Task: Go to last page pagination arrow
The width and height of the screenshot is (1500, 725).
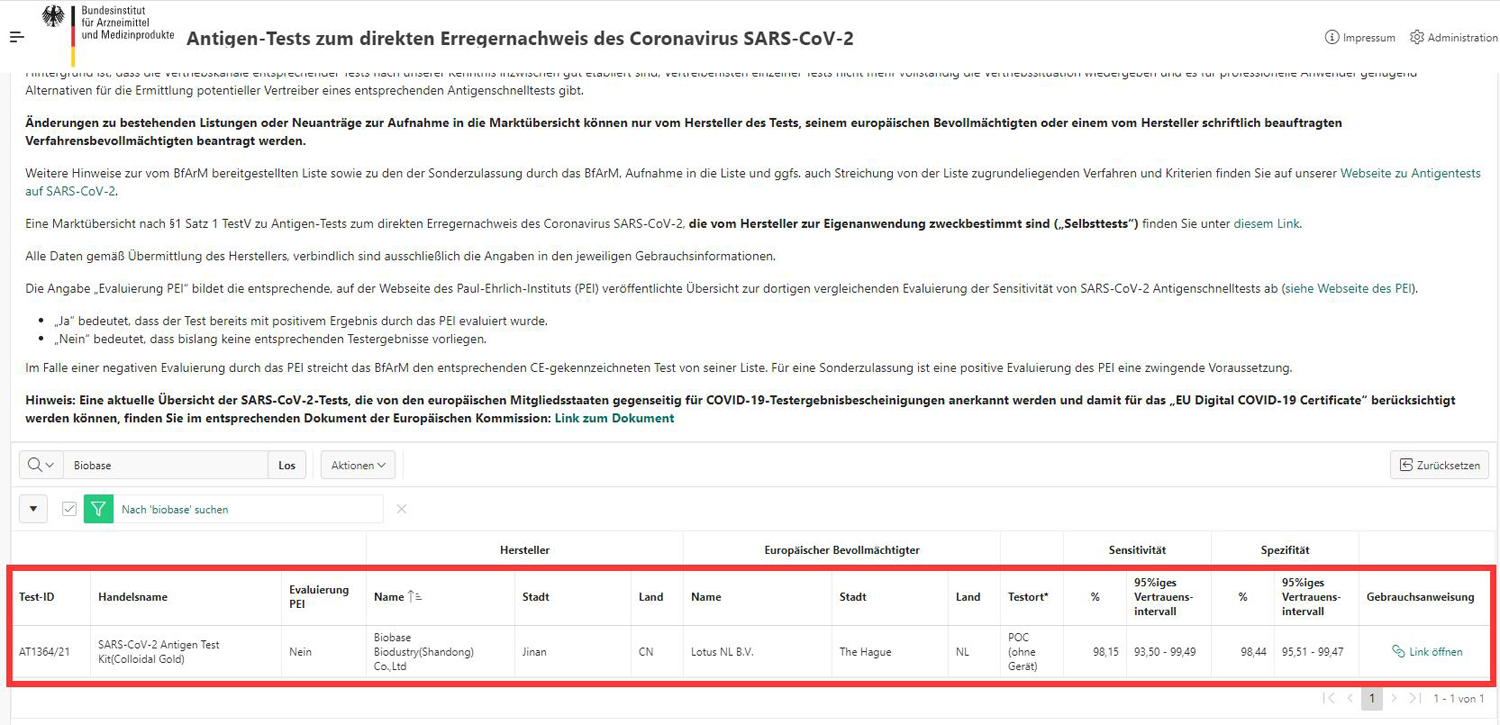Action: [x=1415, y=698]
